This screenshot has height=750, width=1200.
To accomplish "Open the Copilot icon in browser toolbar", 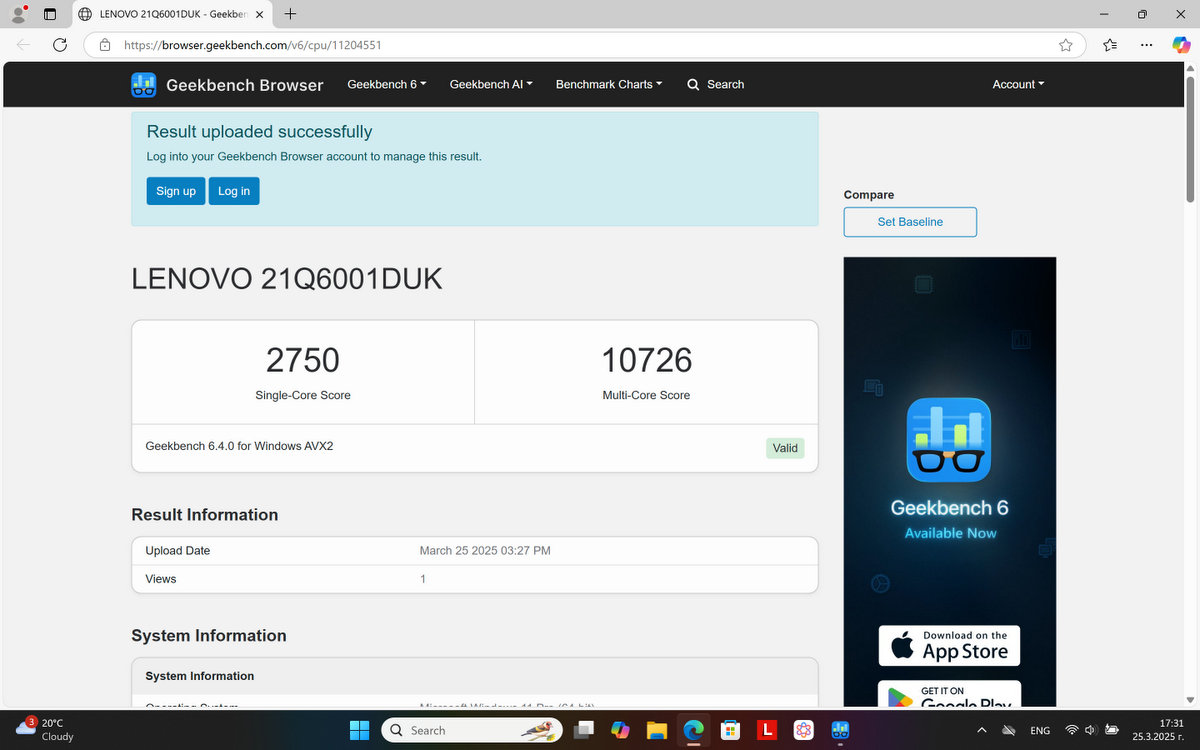I will point(1182,45).
